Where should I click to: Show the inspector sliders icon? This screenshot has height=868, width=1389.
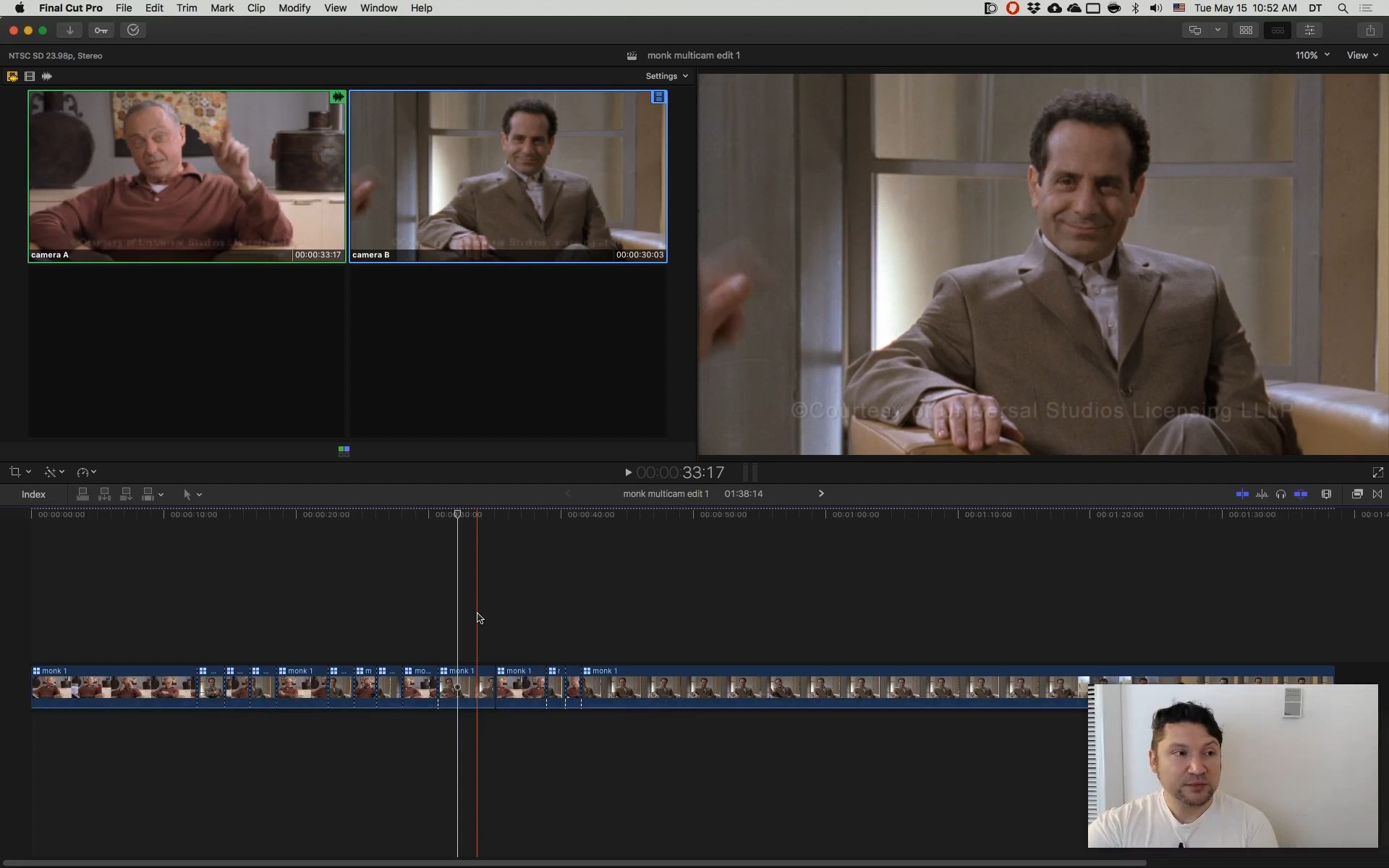(1309, 30)
